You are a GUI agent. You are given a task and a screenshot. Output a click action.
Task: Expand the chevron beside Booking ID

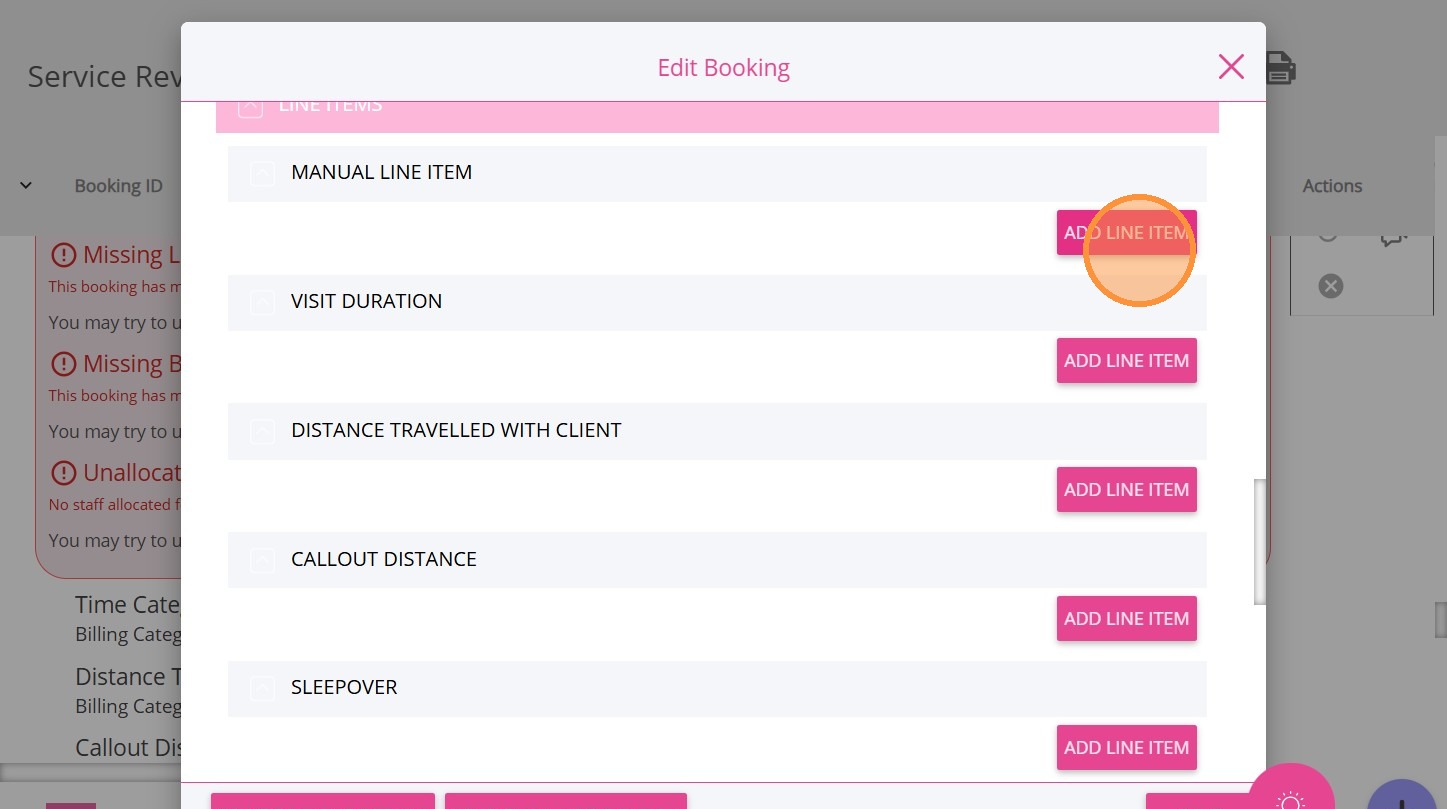[x=26, y=185]
